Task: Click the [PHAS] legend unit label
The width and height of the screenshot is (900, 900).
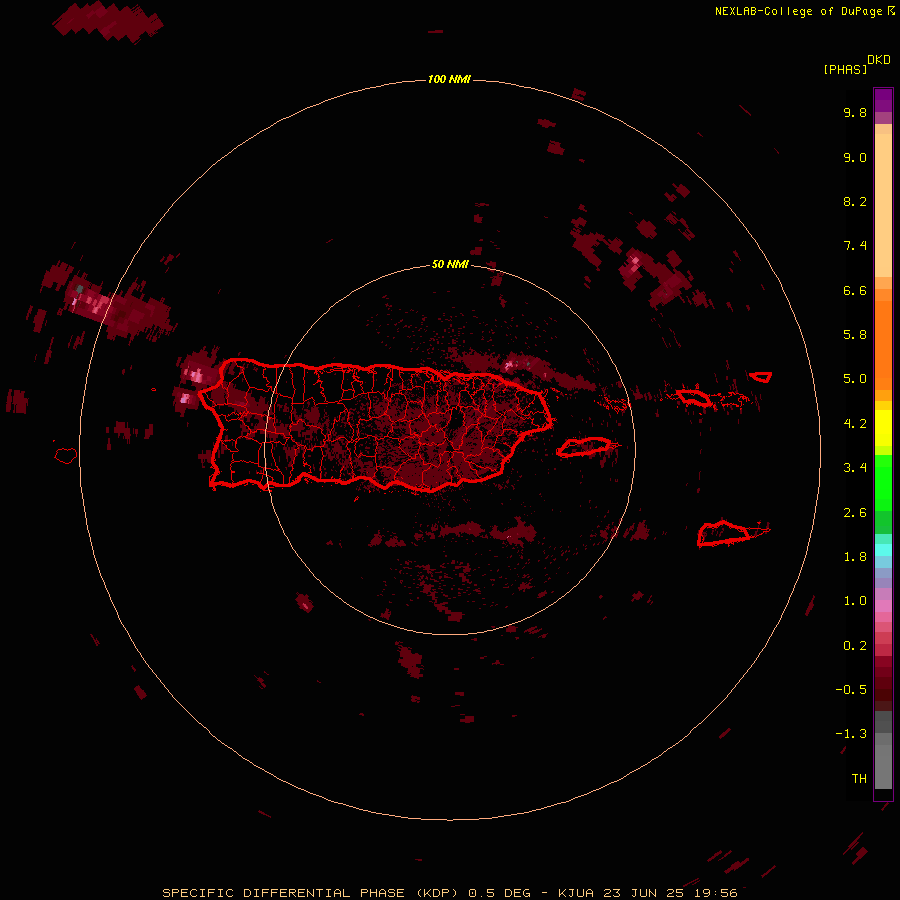Action: 845,69
